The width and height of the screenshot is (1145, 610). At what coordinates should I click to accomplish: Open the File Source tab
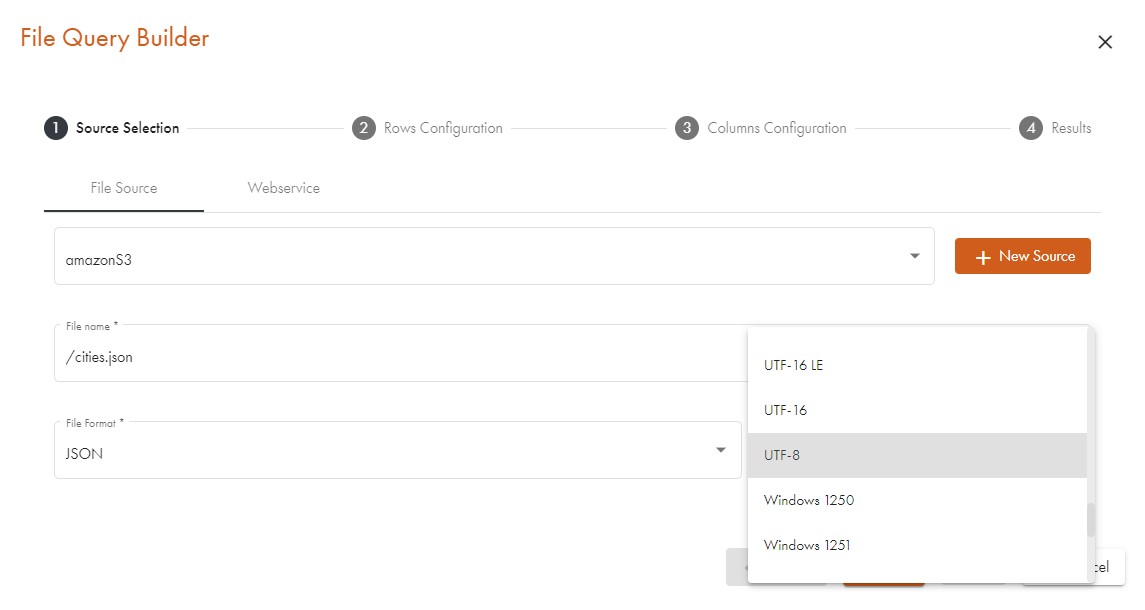click(x=124, y=188)
